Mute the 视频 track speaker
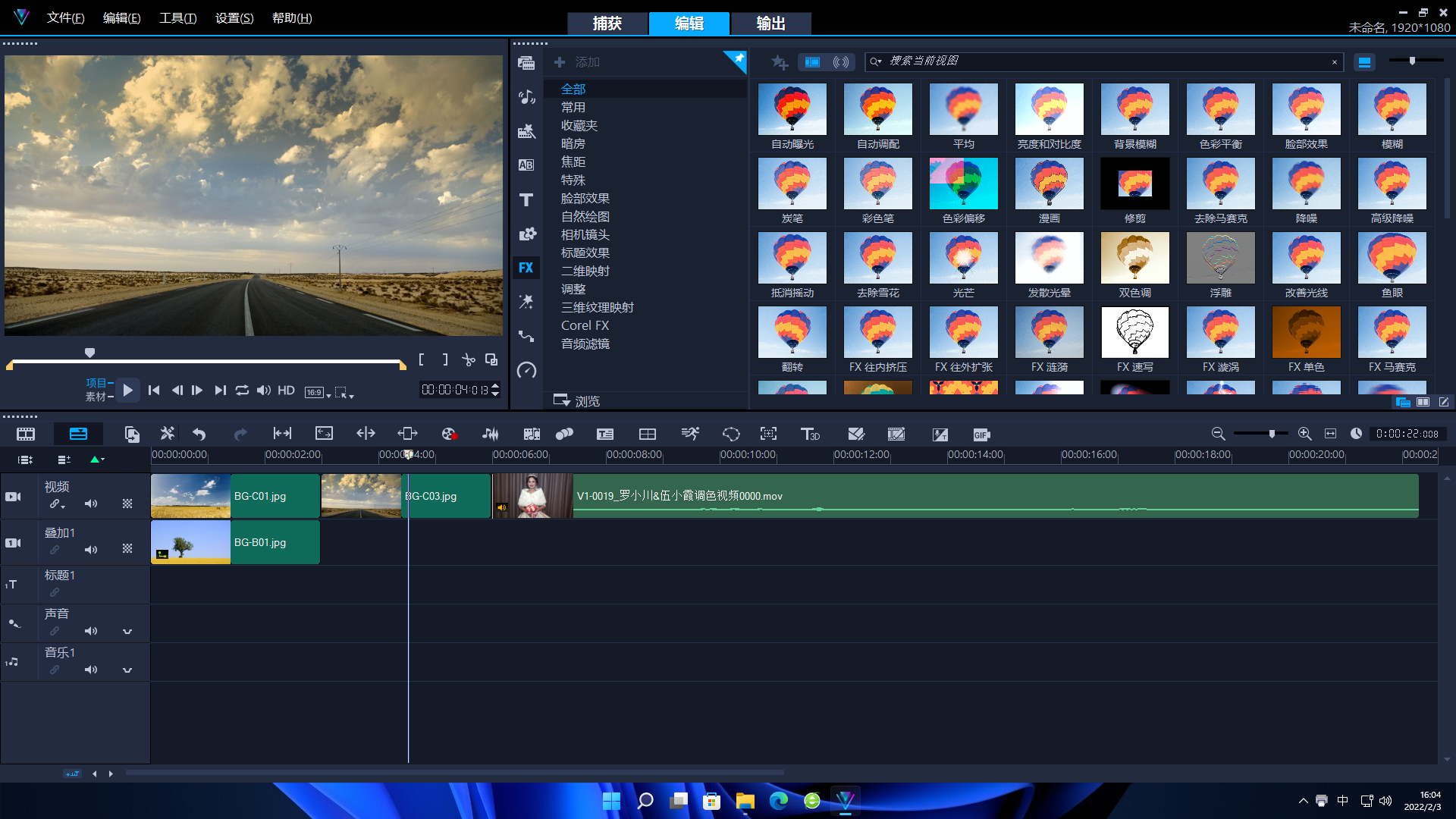The height and width of the screenshot is (819, 1456). point(91,504)
